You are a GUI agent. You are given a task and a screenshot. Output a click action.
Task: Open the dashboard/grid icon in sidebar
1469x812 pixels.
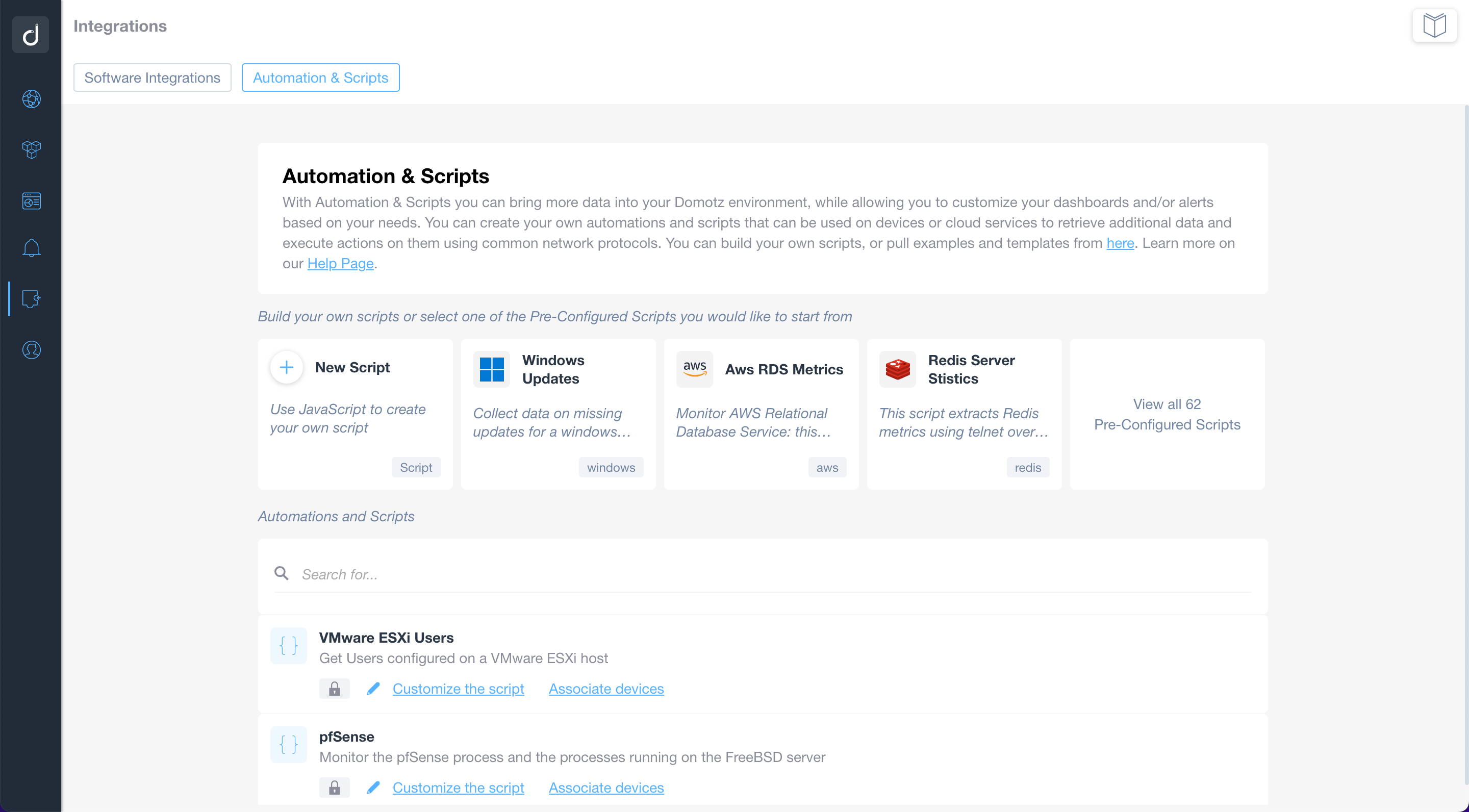(31, 200)
